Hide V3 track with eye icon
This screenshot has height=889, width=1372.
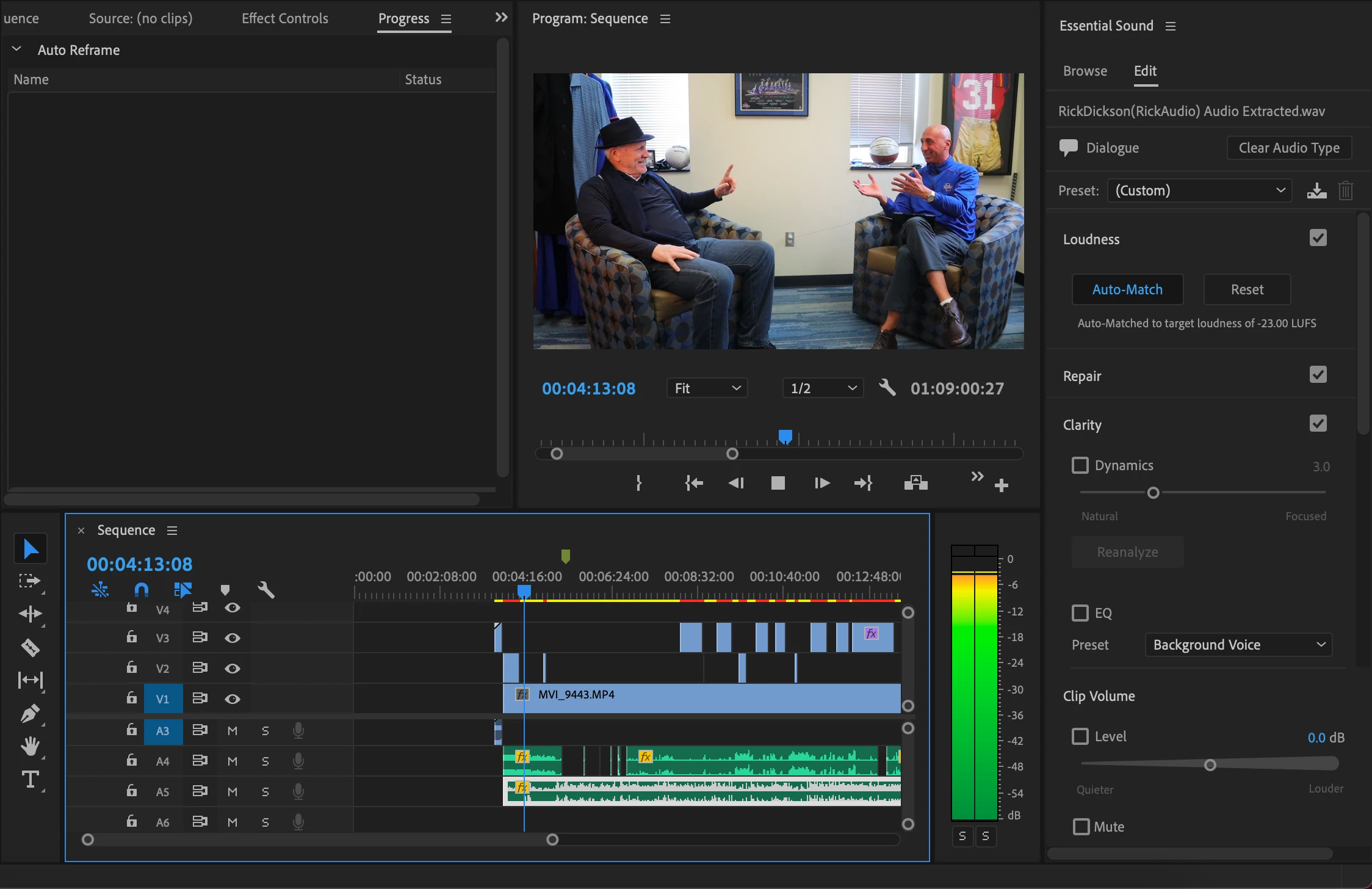click(232, 638)
